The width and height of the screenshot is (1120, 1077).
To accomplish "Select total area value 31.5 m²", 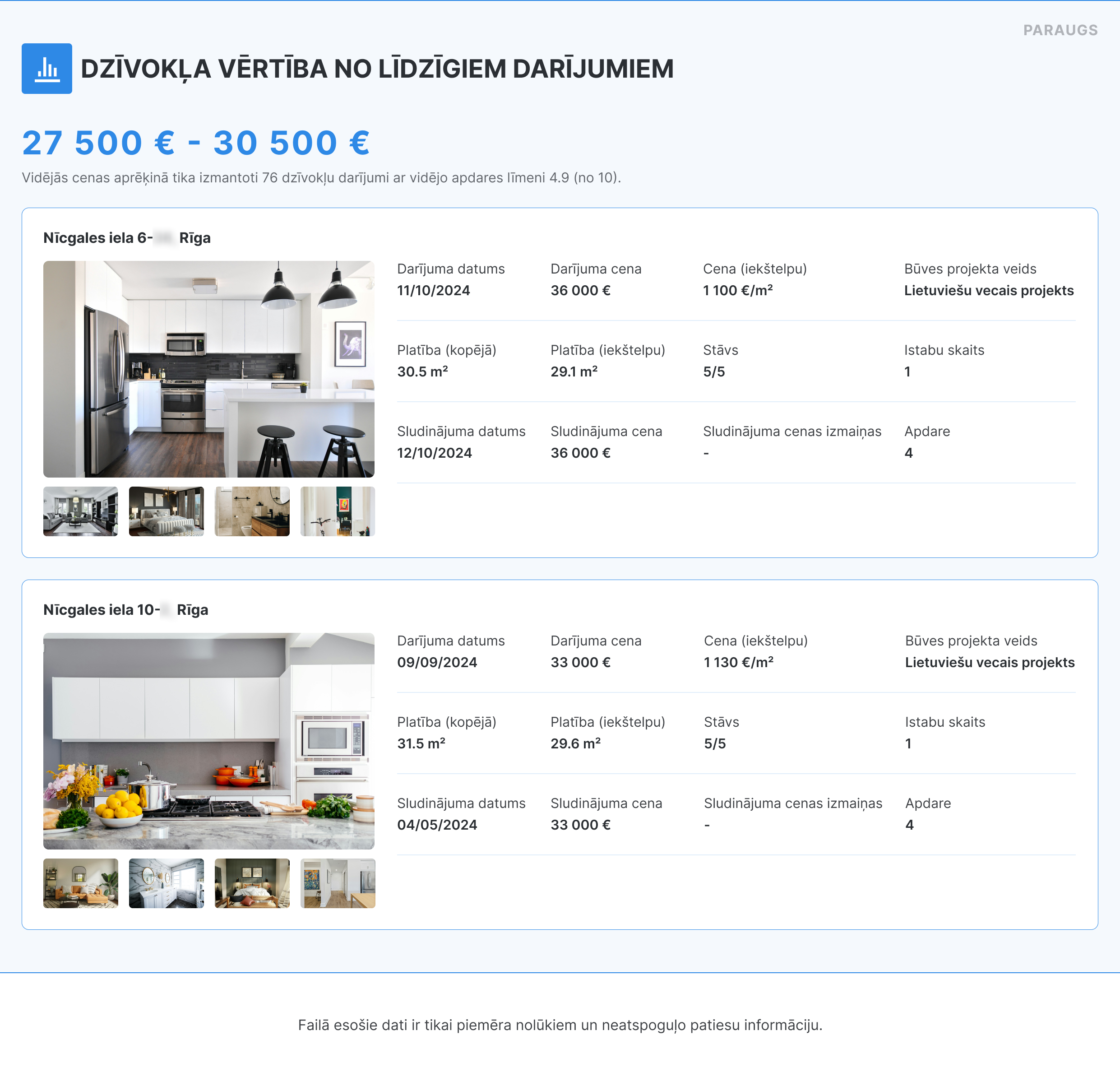I will [x=421, y=744].
